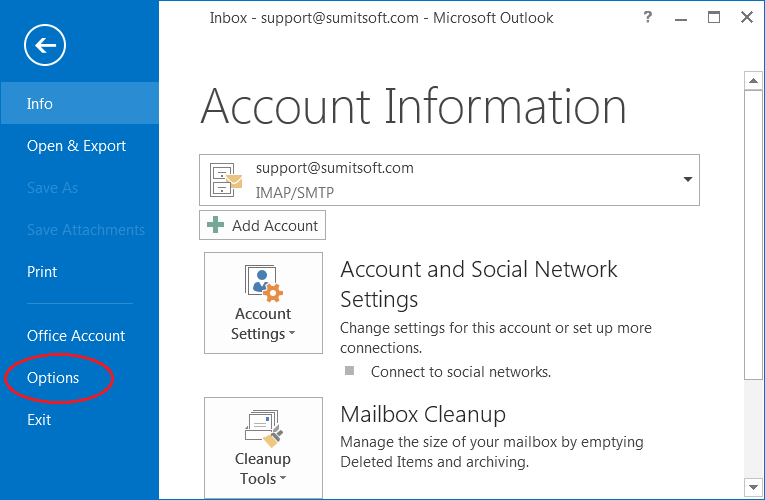Click Connect to social networks link
Viewport: 765px width, 500px height.
(x=460, y=372)
